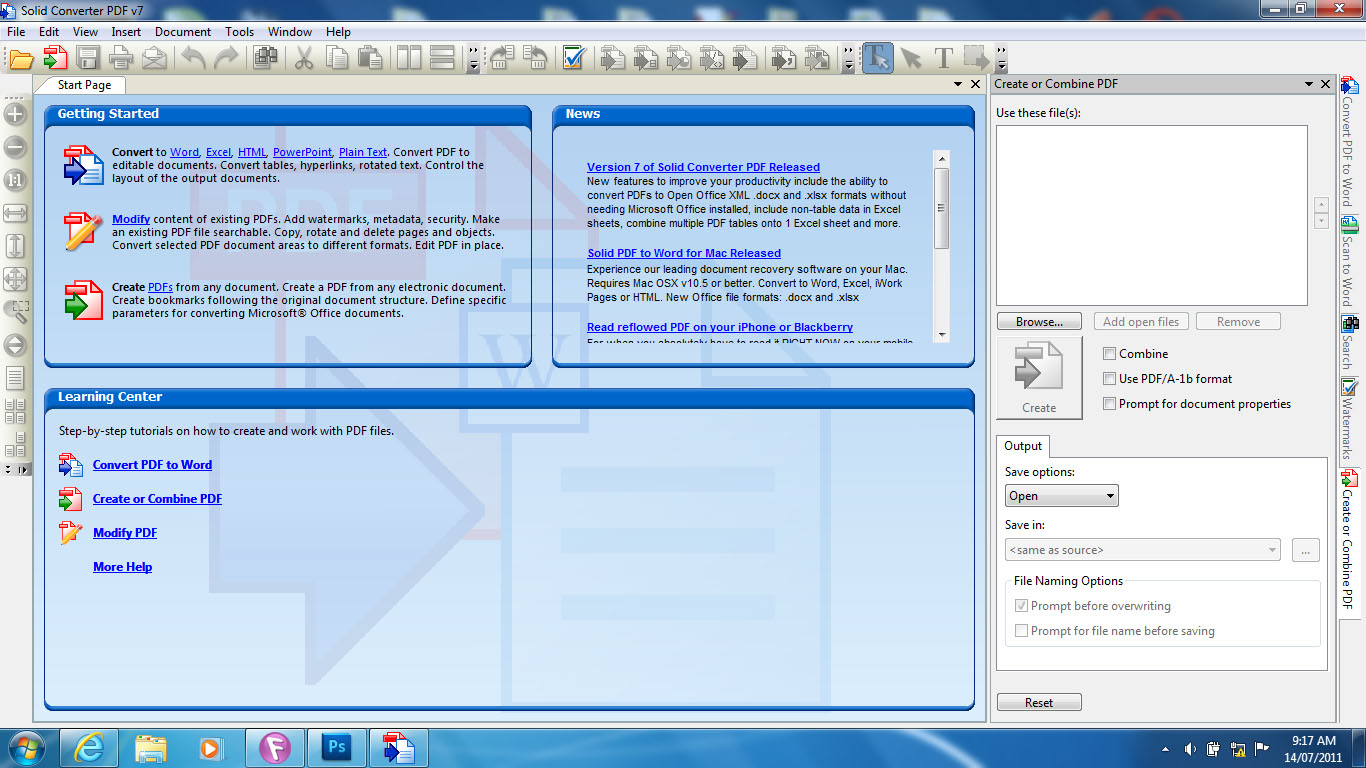1366x768 pixels.
Task: Click the More Help link
Action: pos(122,567)
